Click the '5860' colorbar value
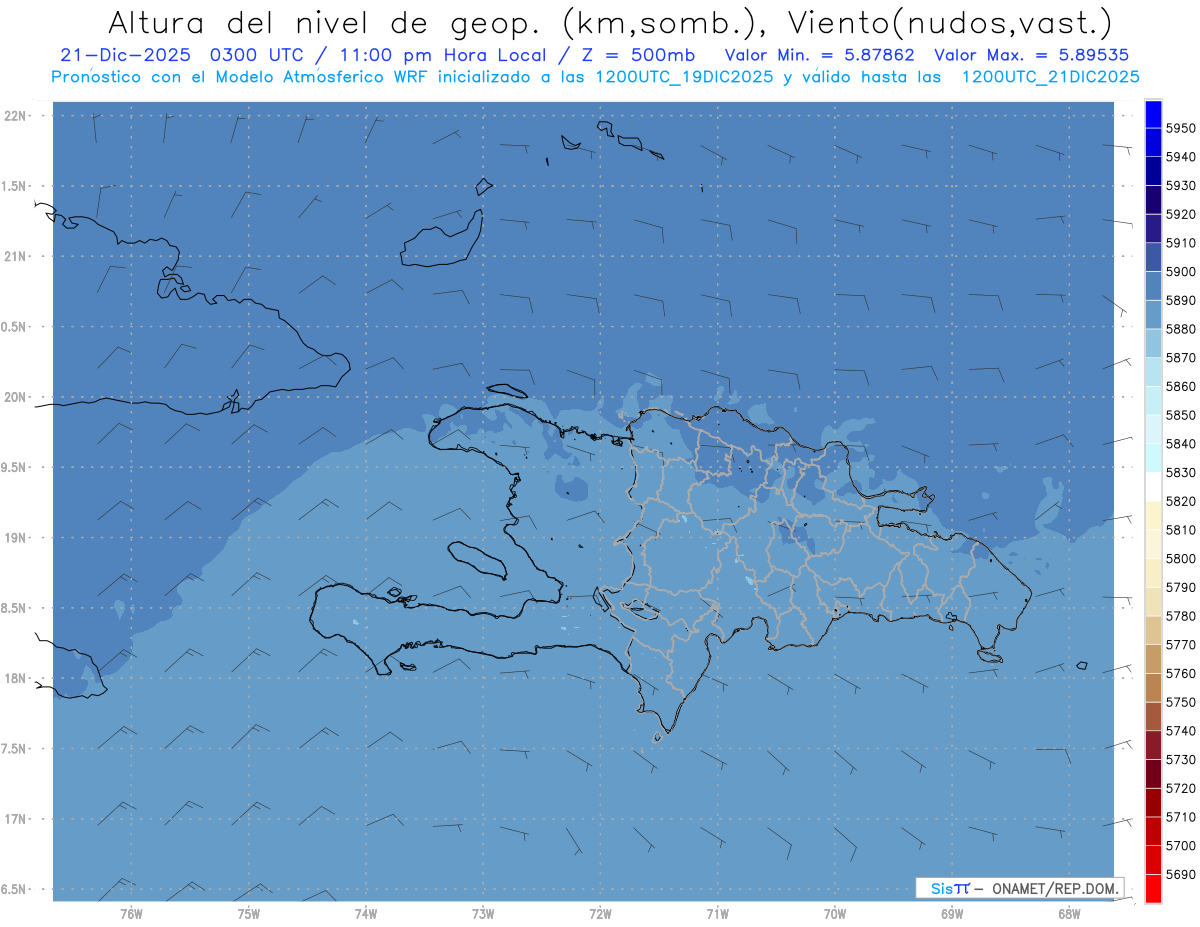The width and height of the screenshot is (1200, 927). pyautogui.click(x=1180, y=386)
